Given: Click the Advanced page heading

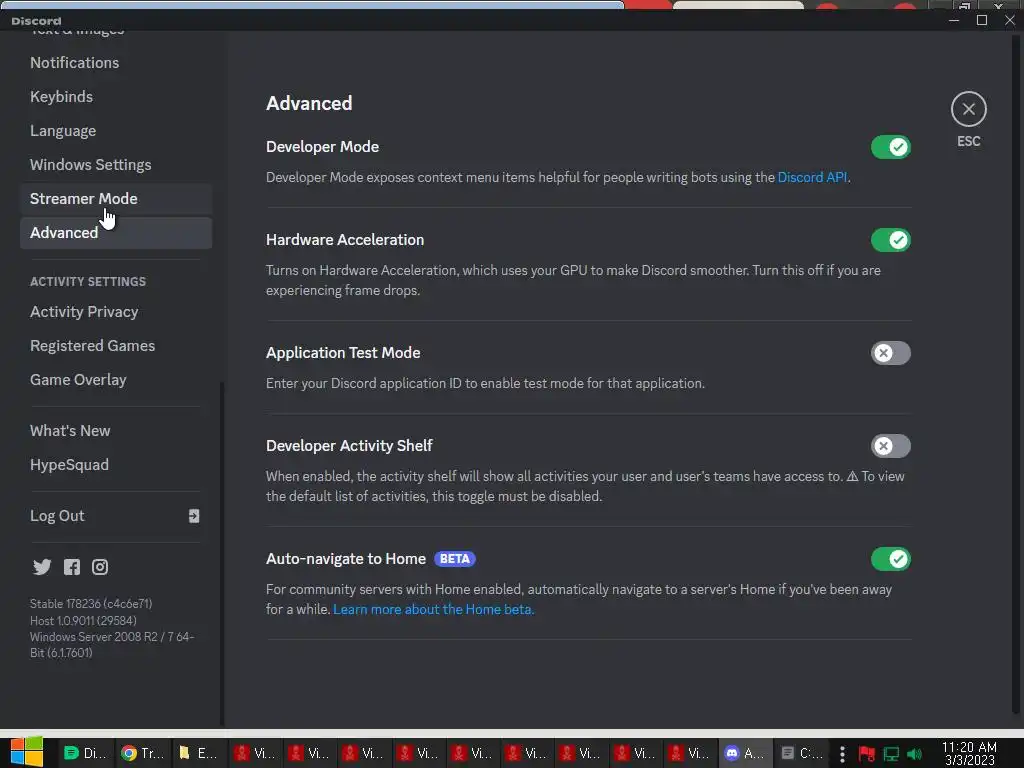Looking at the screenshot, I should [x=309, y=103].
